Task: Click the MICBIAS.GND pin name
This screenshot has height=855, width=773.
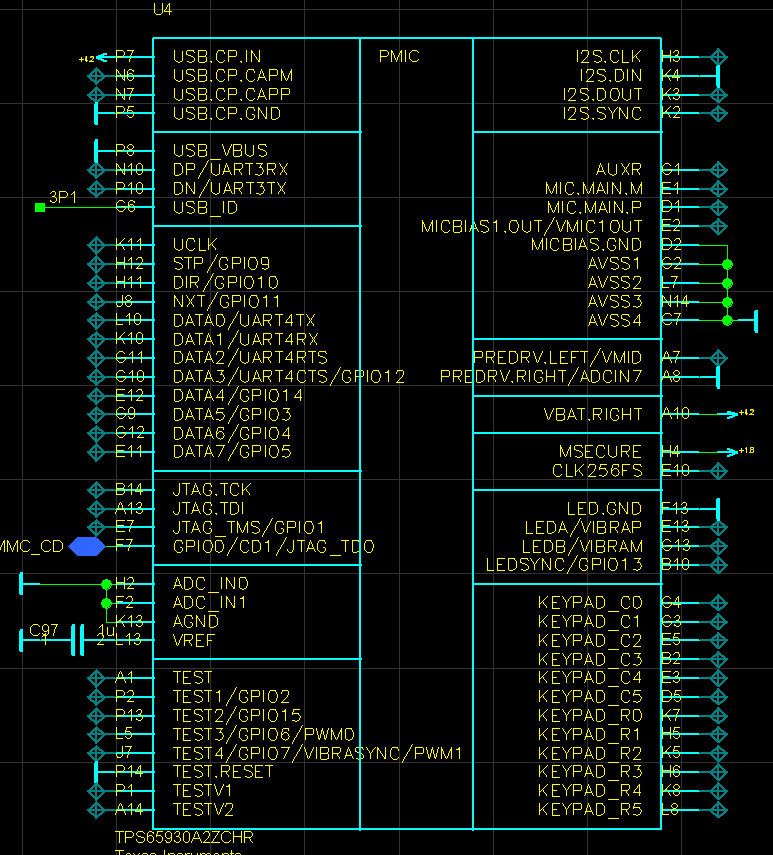Action: coord(587,245)
